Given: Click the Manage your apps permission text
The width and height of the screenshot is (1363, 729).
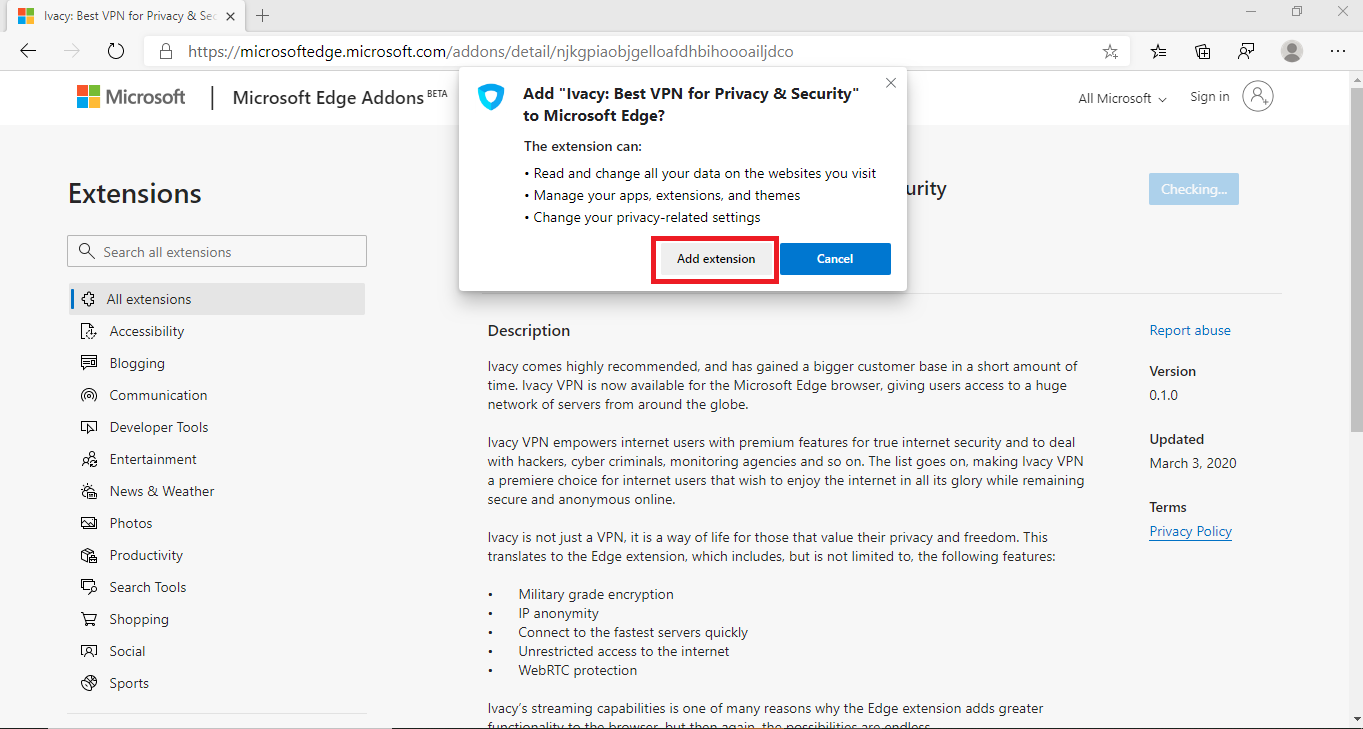Looking at the screenshot, I should click(x=667, y=195).
